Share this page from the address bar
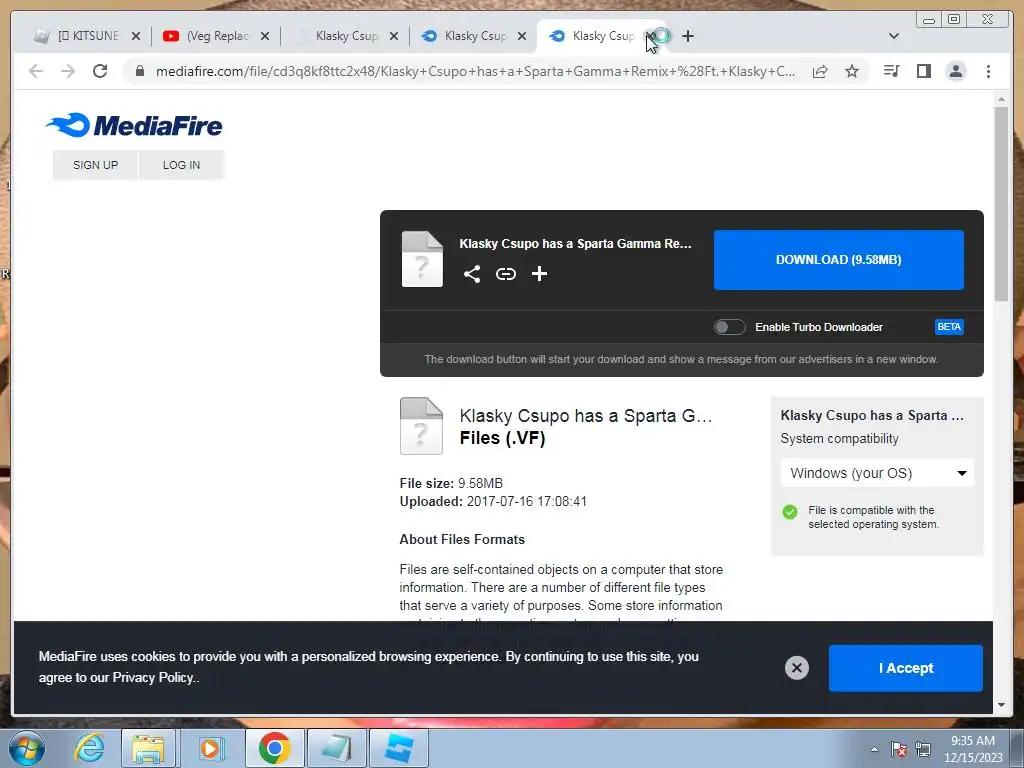Image resolution: width=1024 pixels, height=768 pixels. coord(820,71)
